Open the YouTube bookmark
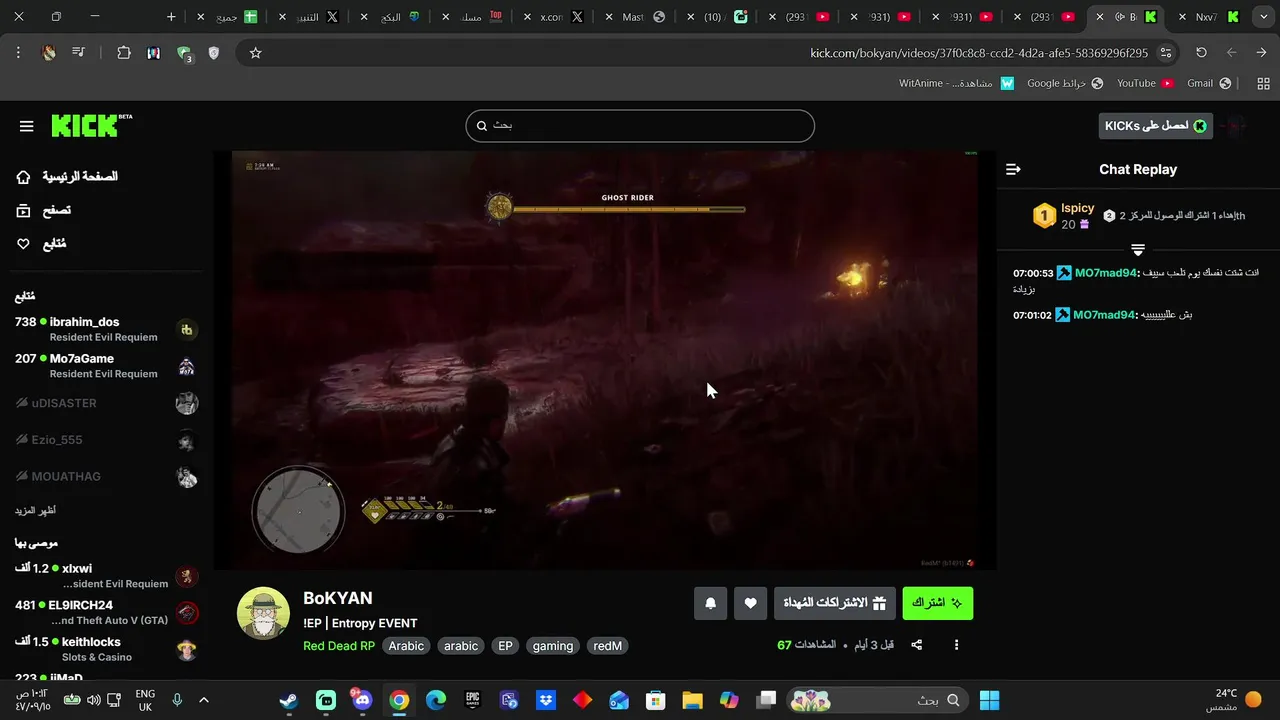1280x720 pixels. point(1144,83)
